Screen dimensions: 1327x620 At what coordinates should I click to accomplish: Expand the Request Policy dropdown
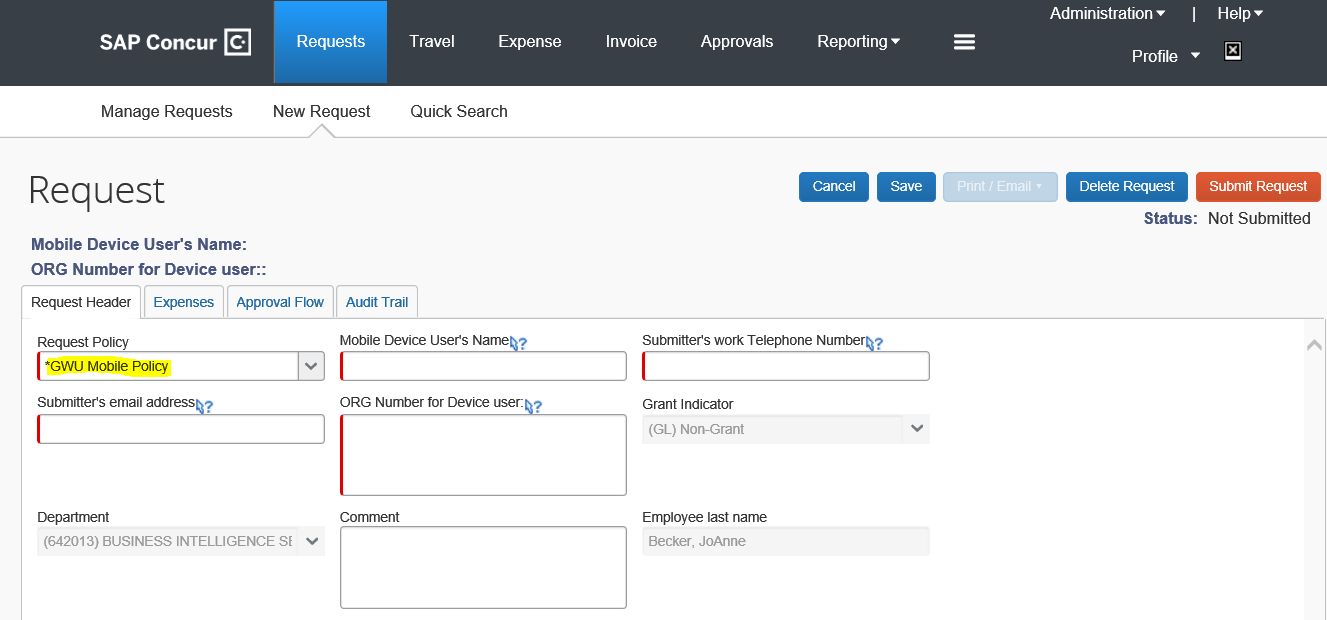[311, 367]
